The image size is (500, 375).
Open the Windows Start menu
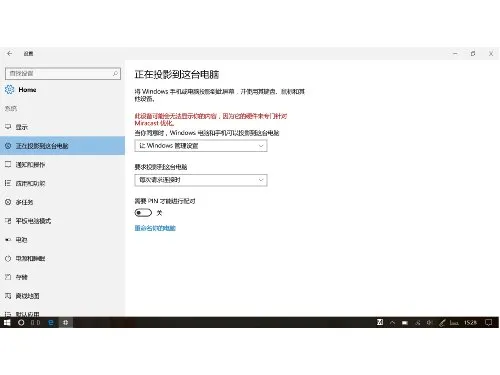tap(7, 322)
